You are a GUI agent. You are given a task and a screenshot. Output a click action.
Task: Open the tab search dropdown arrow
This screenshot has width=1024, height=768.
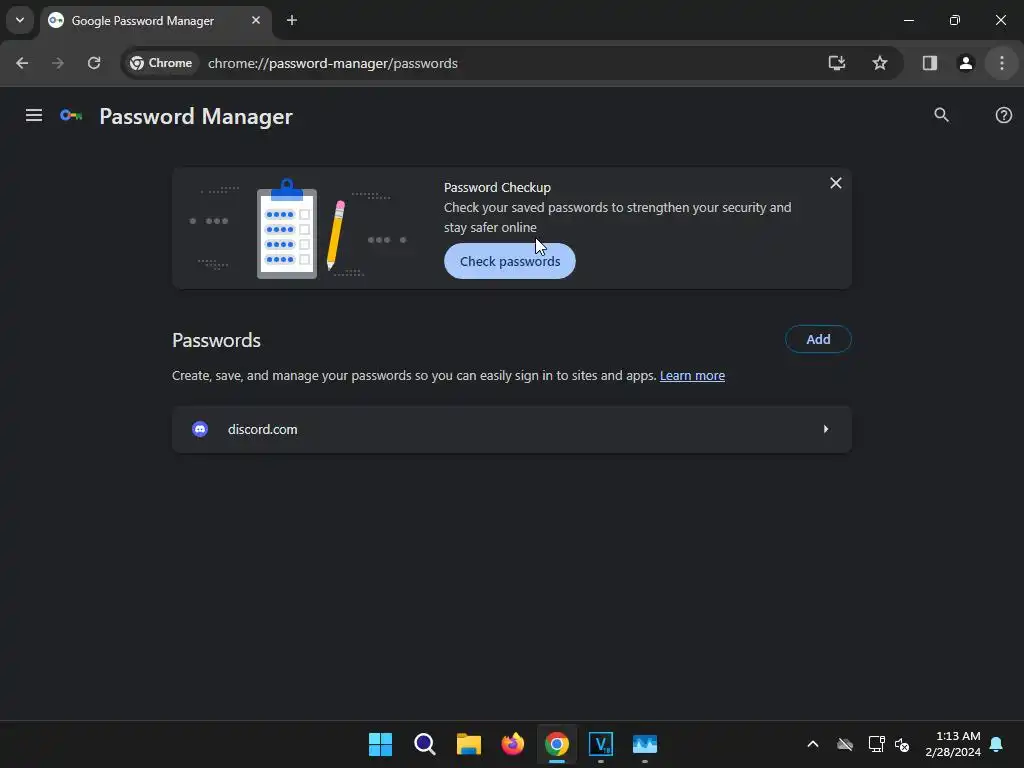(20, 20)
